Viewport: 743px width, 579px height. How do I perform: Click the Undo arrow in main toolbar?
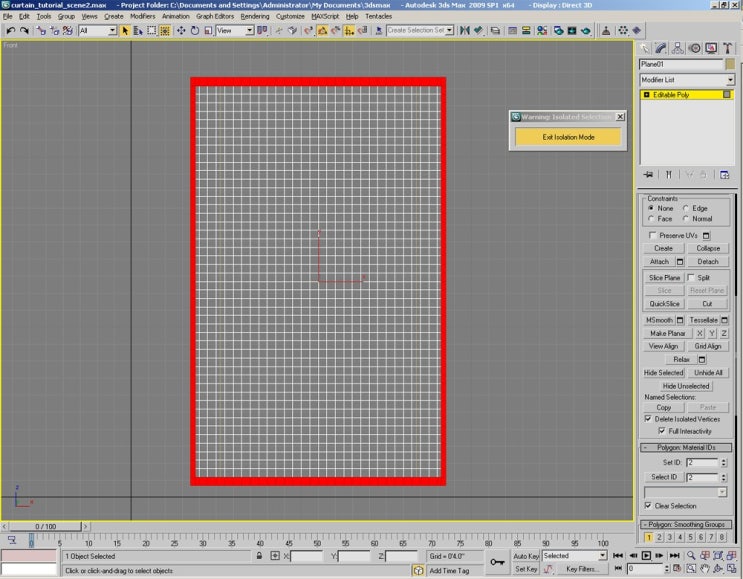click(x=10, y=31)
